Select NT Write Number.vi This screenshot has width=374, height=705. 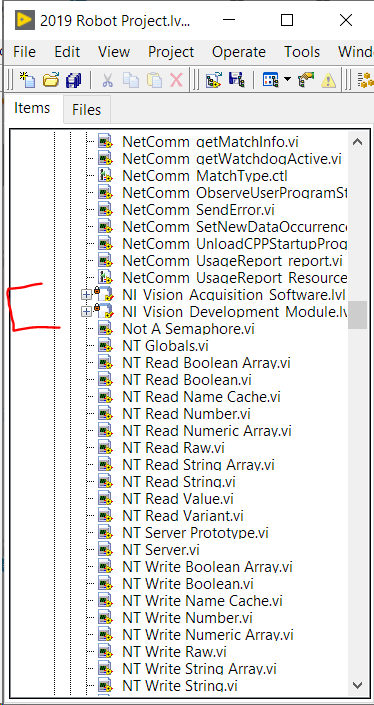(x=187, y=618)
